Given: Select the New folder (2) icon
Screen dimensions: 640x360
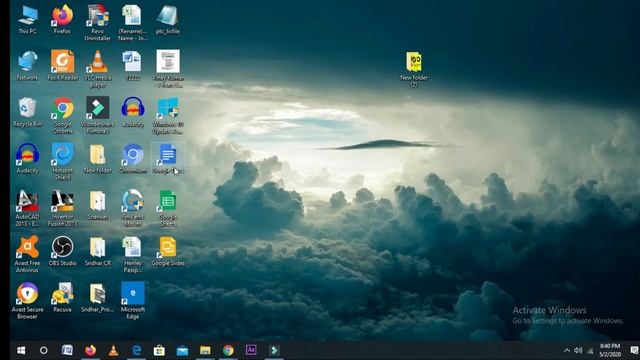Looking at the screenshot, I should 413,69.
